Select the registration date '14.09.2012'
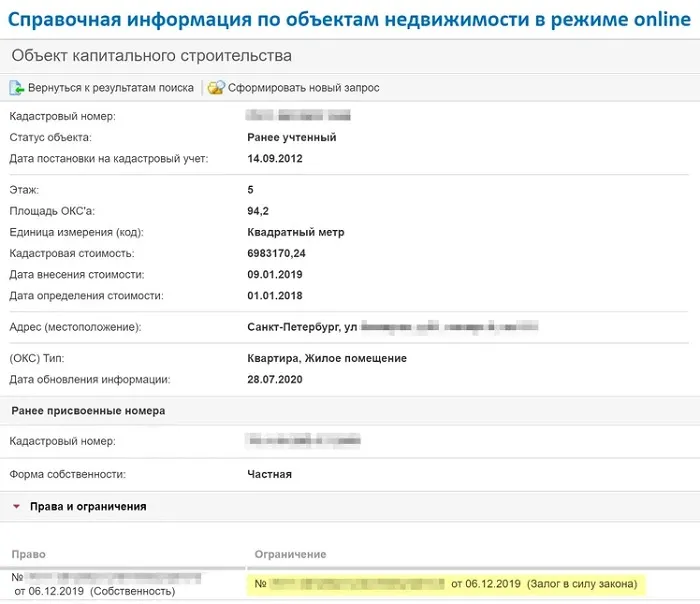 (275, 158)
